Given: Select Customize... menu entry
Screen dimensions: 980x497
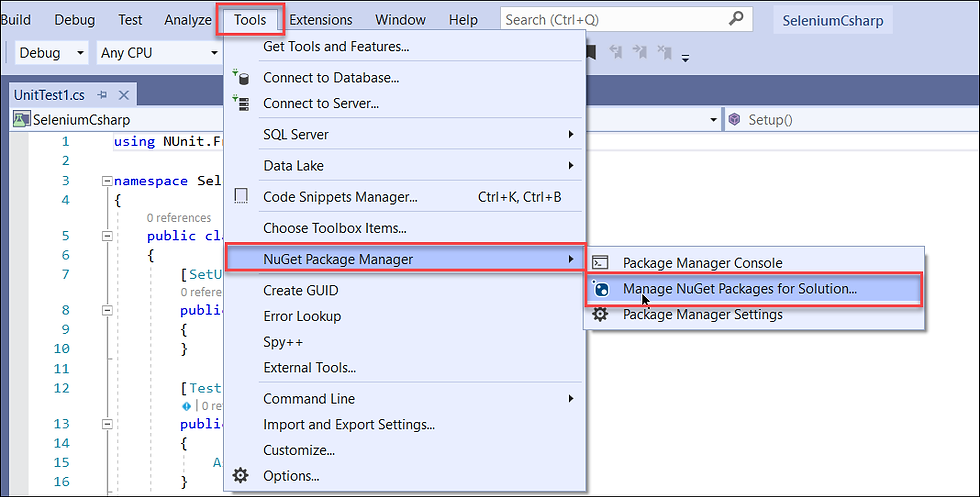Looking at the screenshot, I should click(404, 450).
